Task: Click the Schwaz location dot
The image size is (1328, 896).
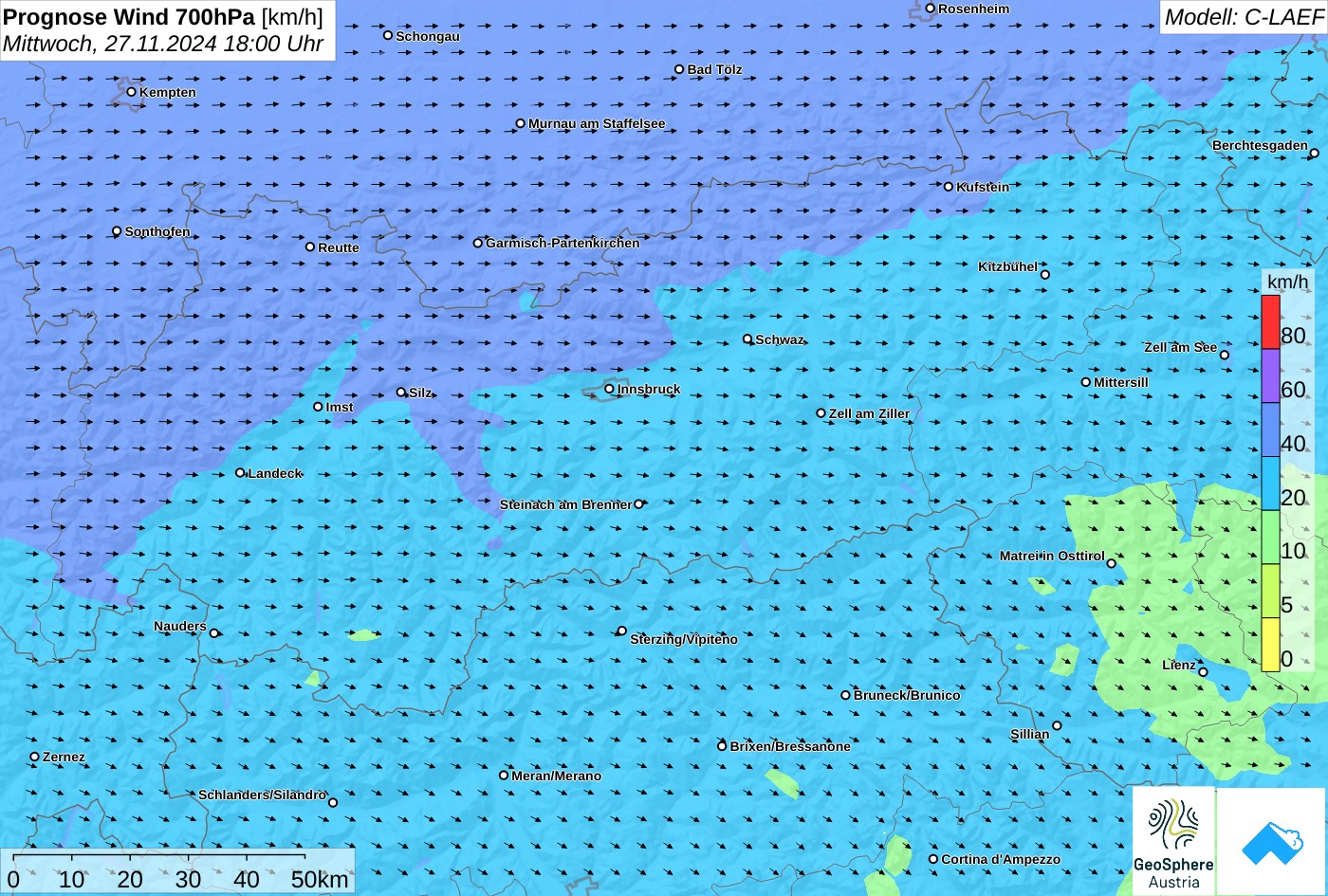Action: pyautogui.click(x=747, y=338)
